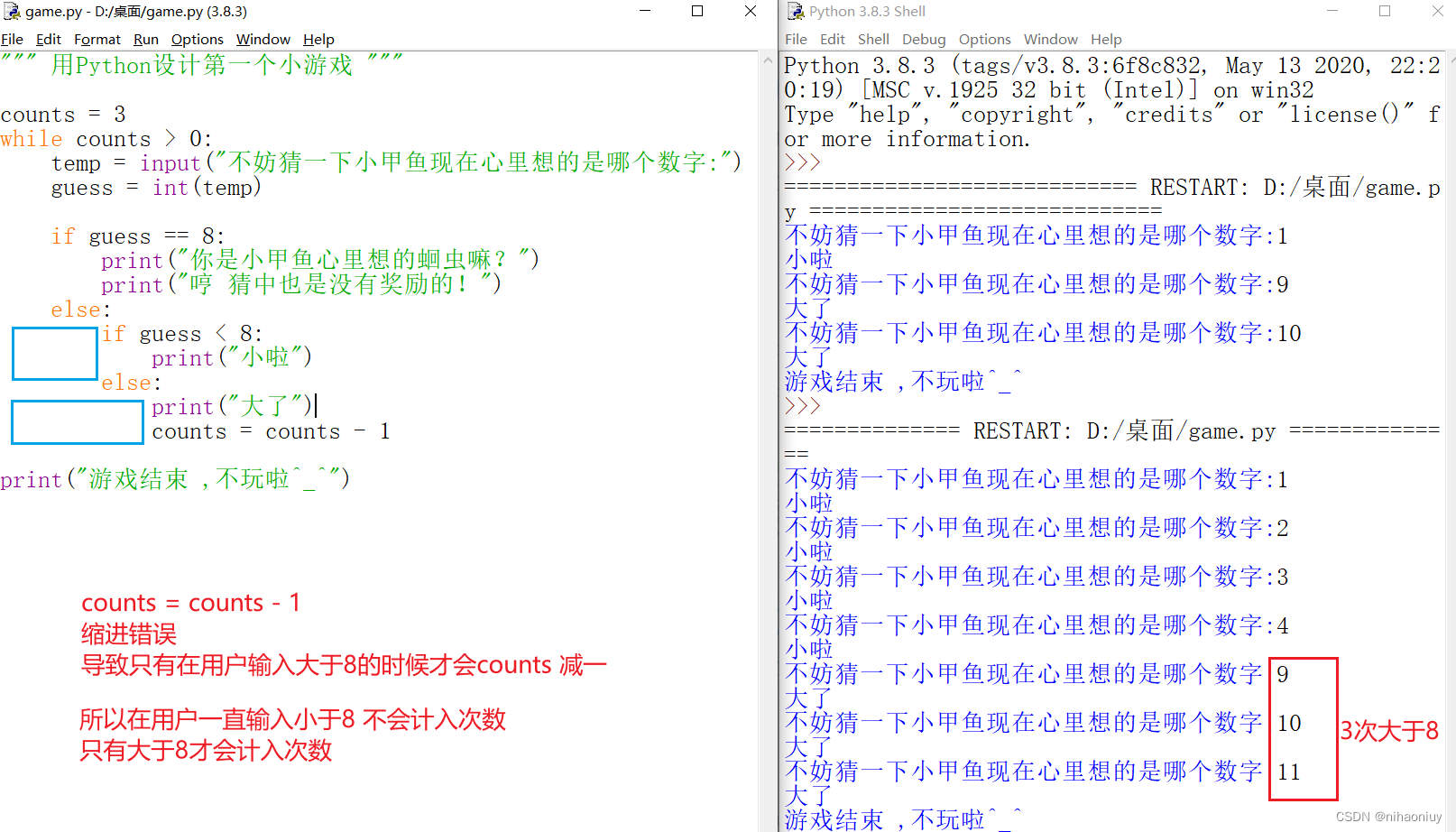Open Run menu in game.py editor
The image size is (1456, 832).
(x=146, y=40)
